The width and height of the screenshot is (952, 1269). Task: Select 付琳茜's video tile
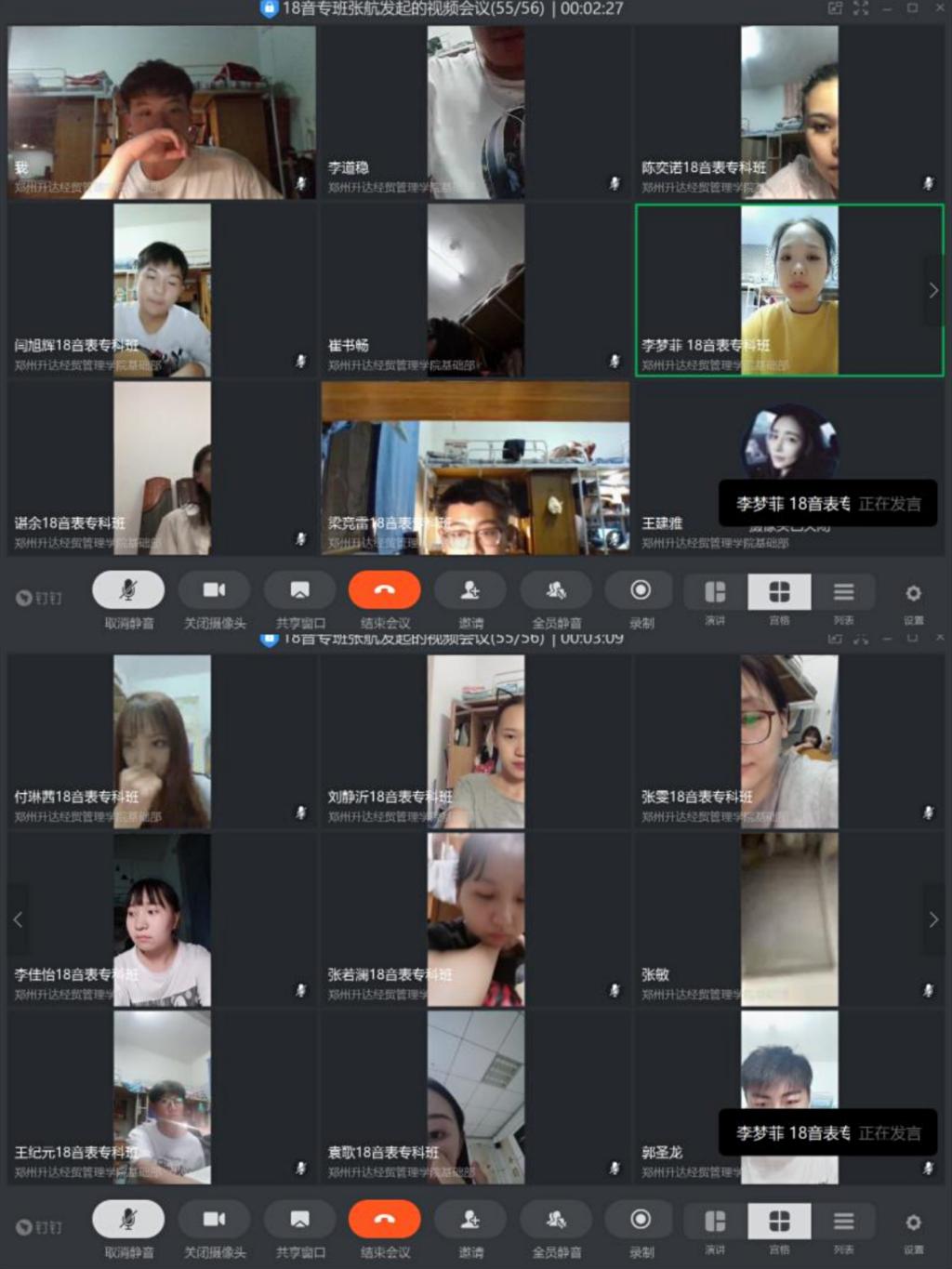pos(162,741)
